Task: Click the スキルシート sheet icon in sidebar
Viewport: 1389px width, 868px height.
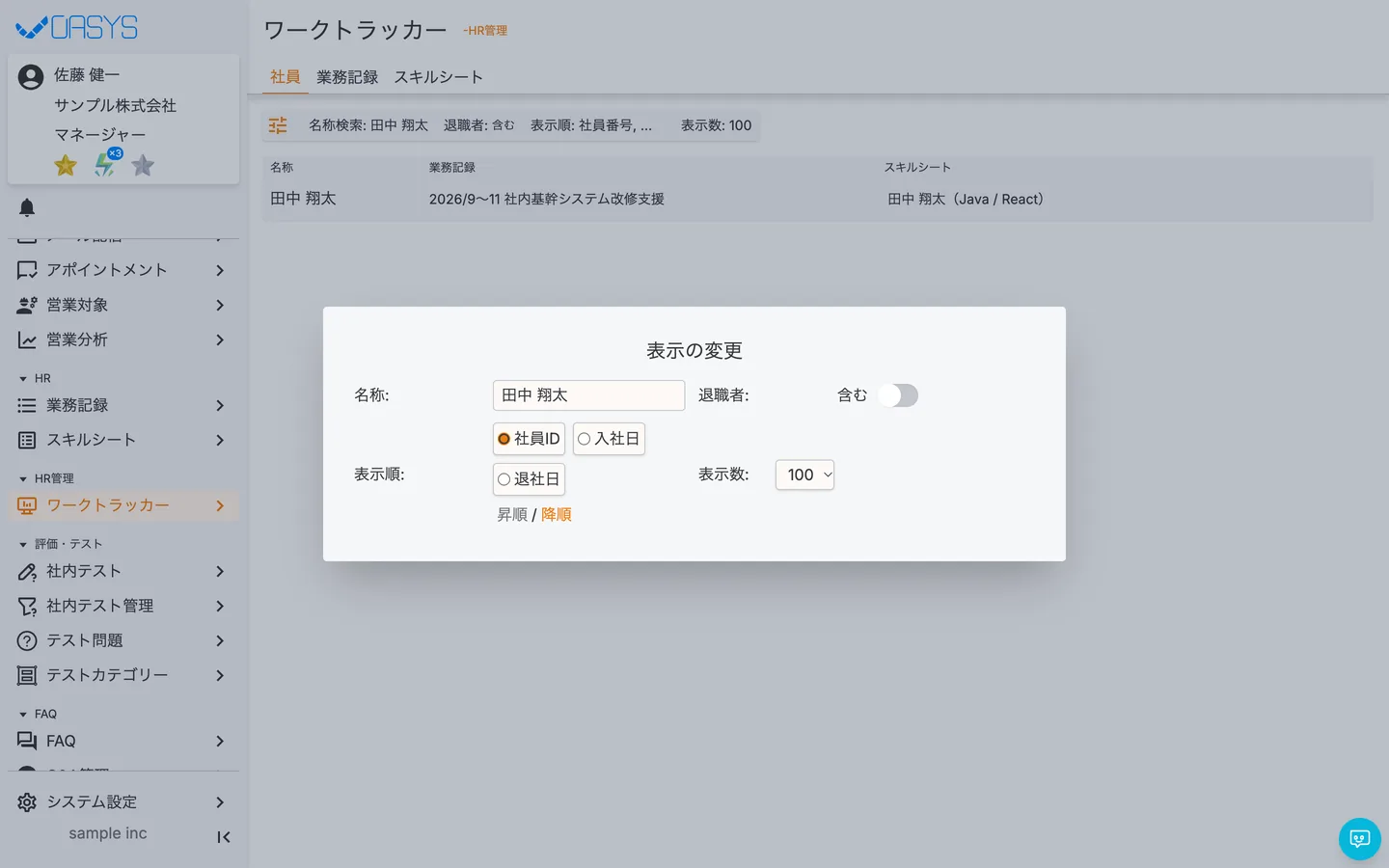Action: (x=27, y=440)
